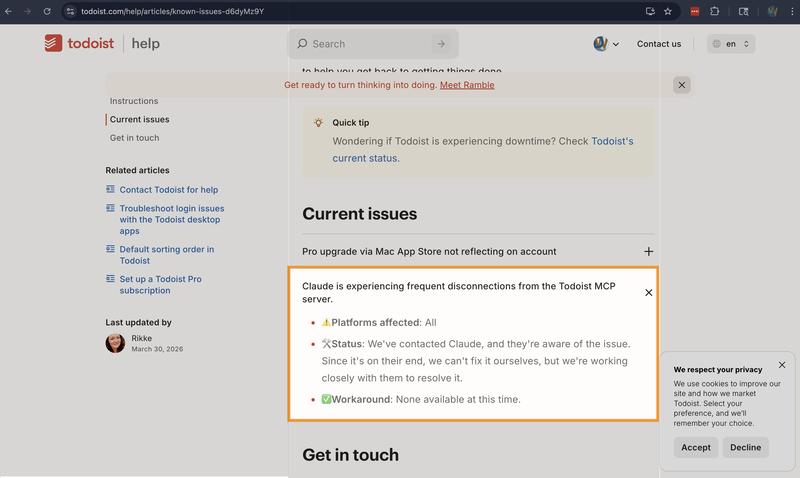800x478 pixels.
Task: Click the article icon beside Contact Todoist for help
Action: coord(110,189)
